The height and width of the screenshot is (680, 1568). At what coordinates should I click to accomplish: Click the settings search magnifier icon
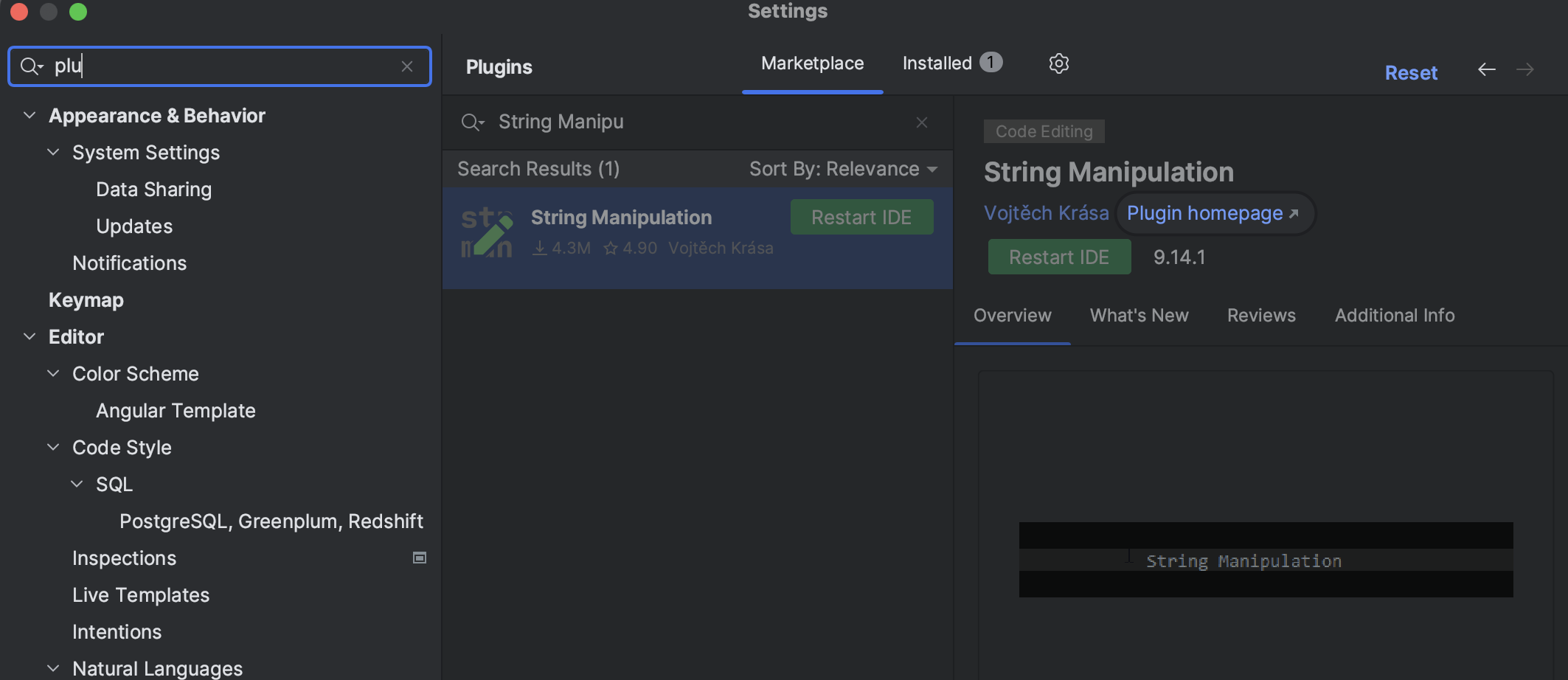click(x=31, y=66)
